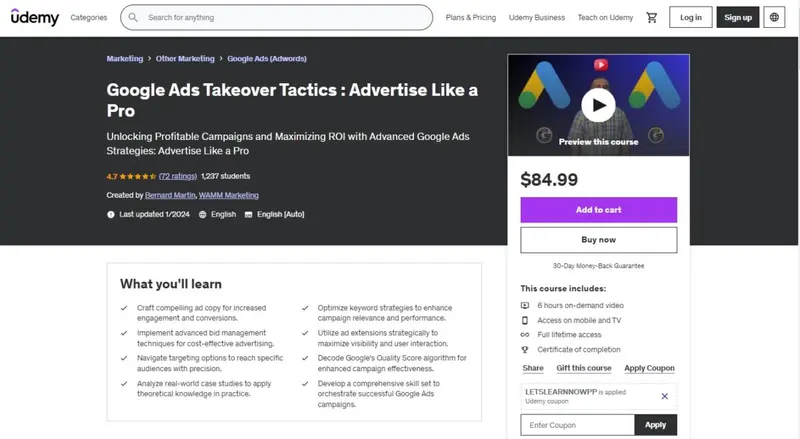Click the on-demand video icon
Screen dimensions: 800x439
click(x=524, y=305)
